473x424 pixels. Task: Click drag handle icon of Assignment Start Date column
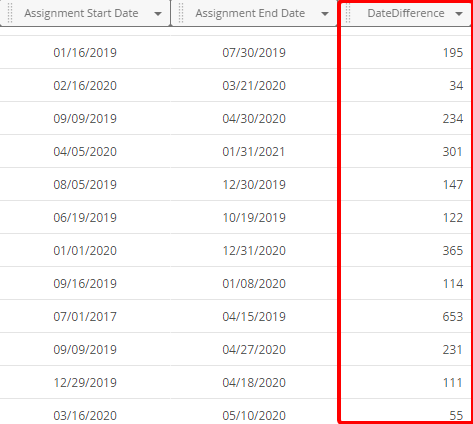(x=10, y=13)
